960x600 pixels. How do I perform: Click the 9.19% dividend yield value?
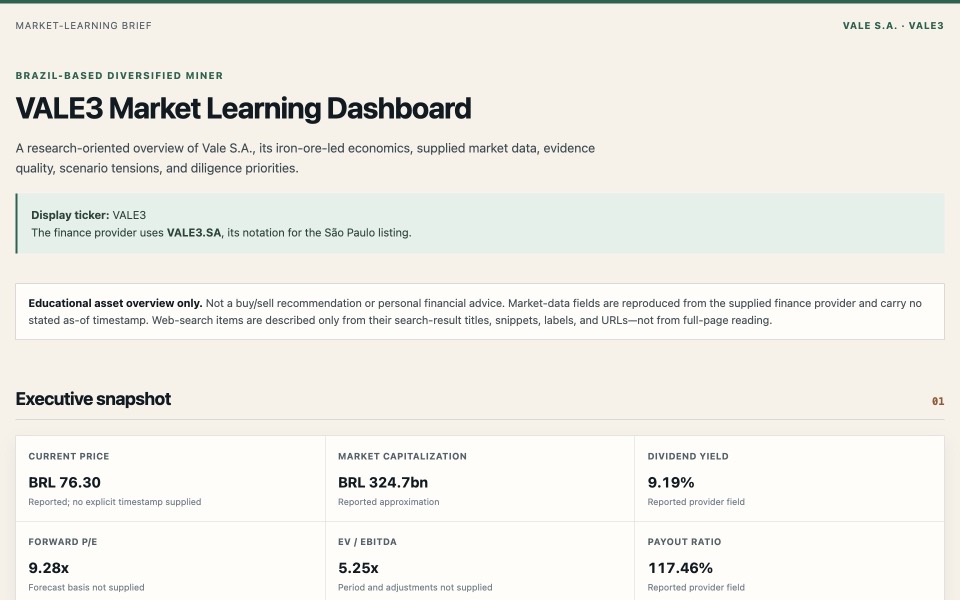pos(671,482)
